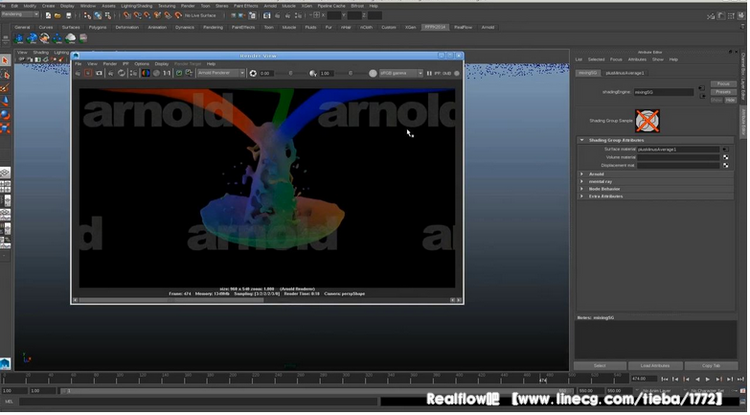Switch to the Polygons shelf tab

(98, 27)
